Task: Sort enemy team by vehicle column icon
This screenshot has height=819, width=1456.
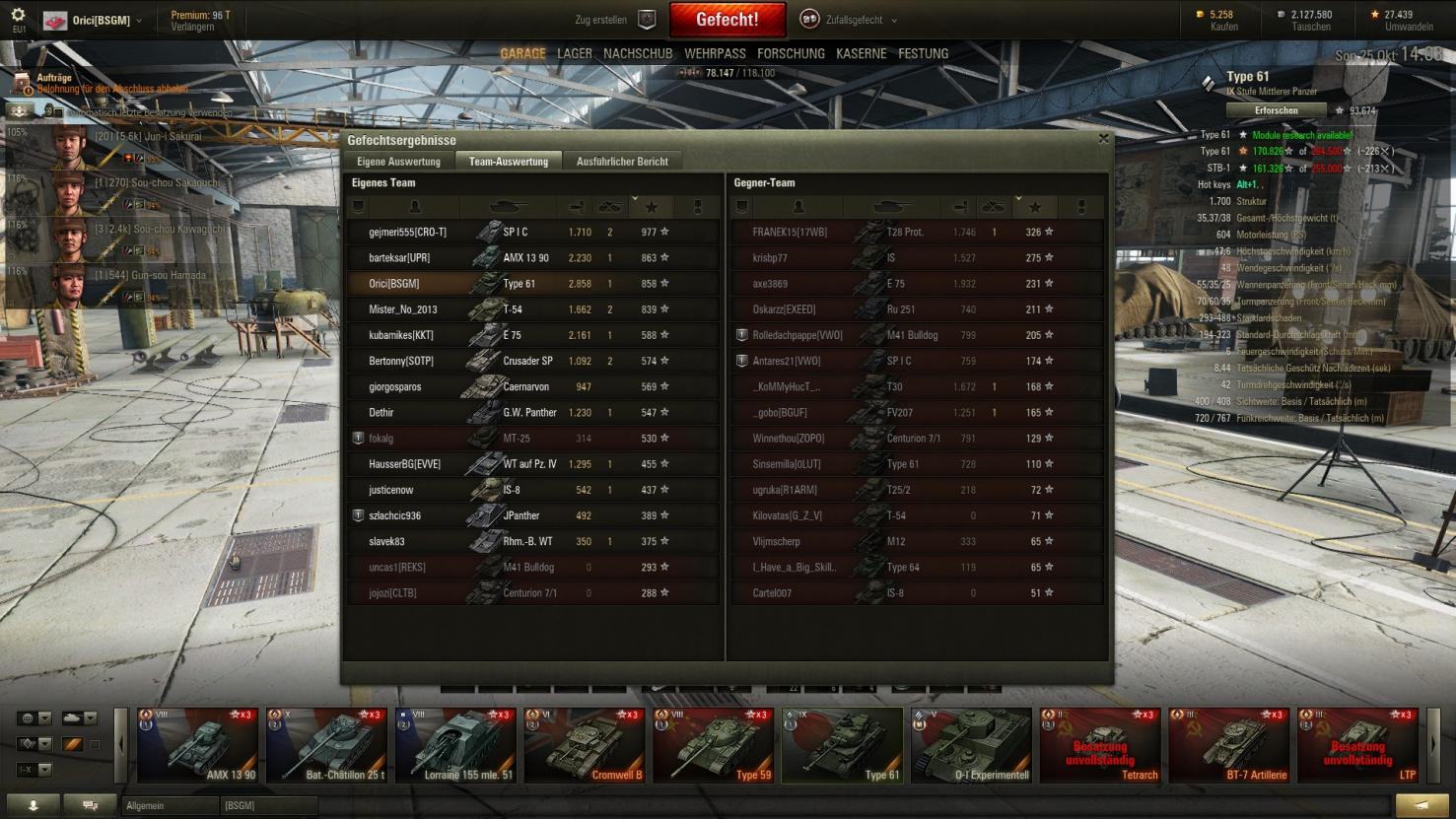Action: (x=892, y=207)
